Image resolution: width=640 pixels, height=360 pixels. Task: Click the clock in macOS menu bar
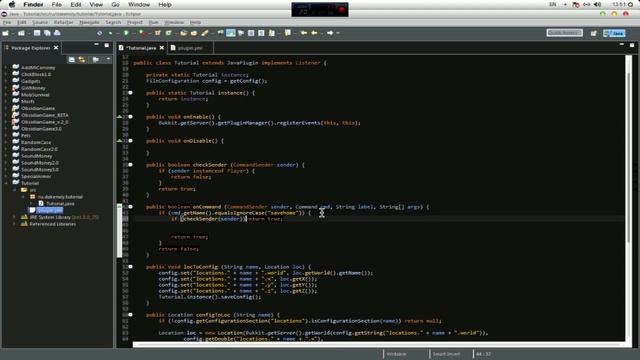coord(619,4)
